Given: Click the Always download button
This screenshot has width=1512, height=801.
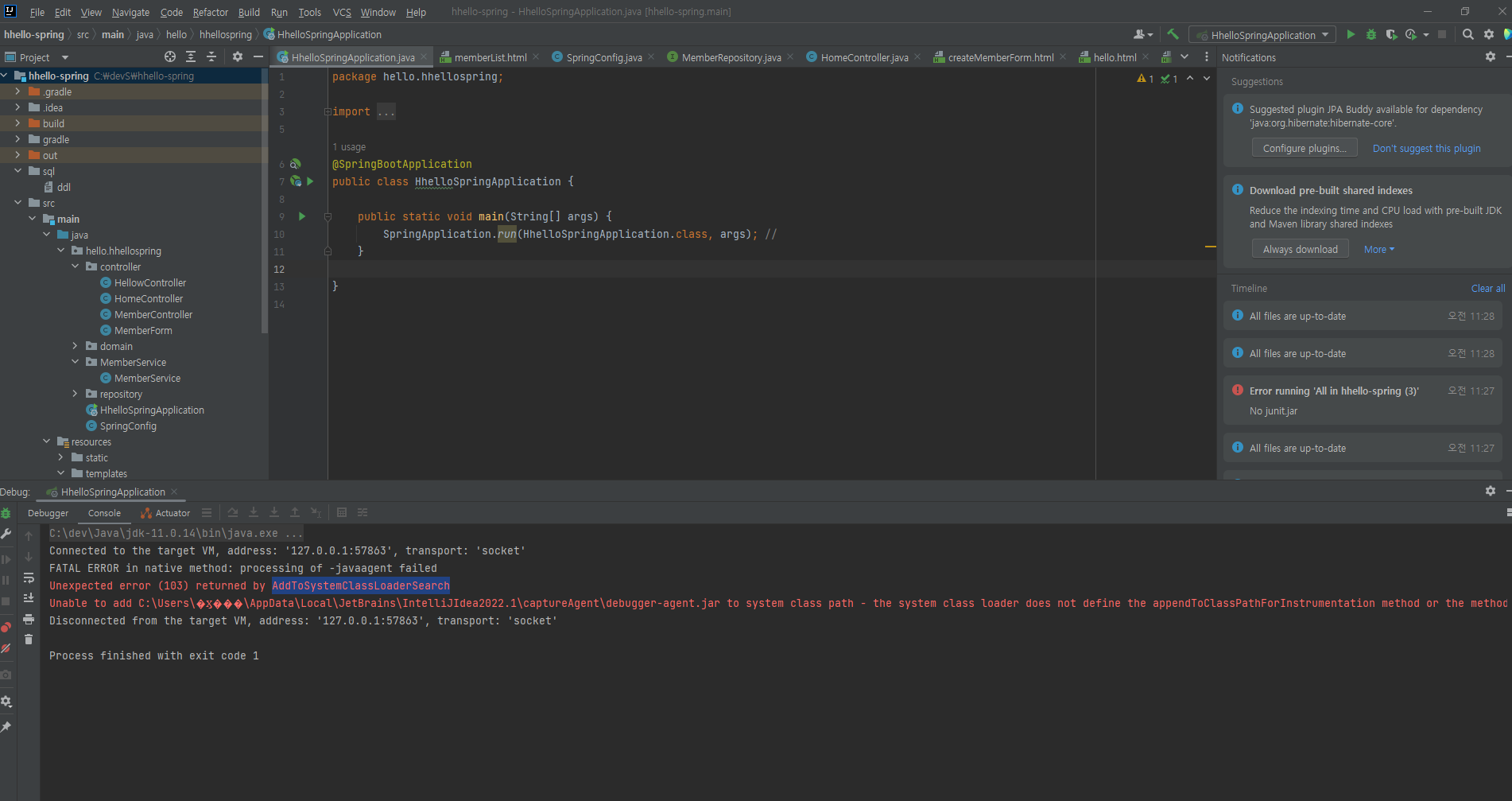Looking at the screenshot, I should click(x=1300, y=249).
